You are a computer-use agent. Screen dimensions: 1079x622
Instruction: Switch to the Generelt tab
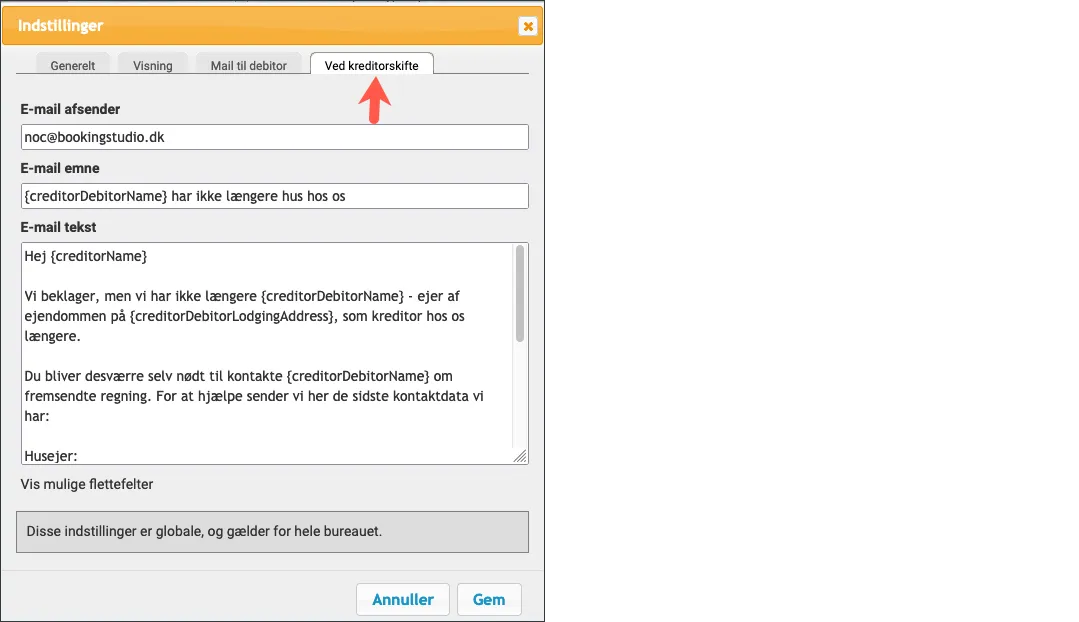(x=73, y=66)
